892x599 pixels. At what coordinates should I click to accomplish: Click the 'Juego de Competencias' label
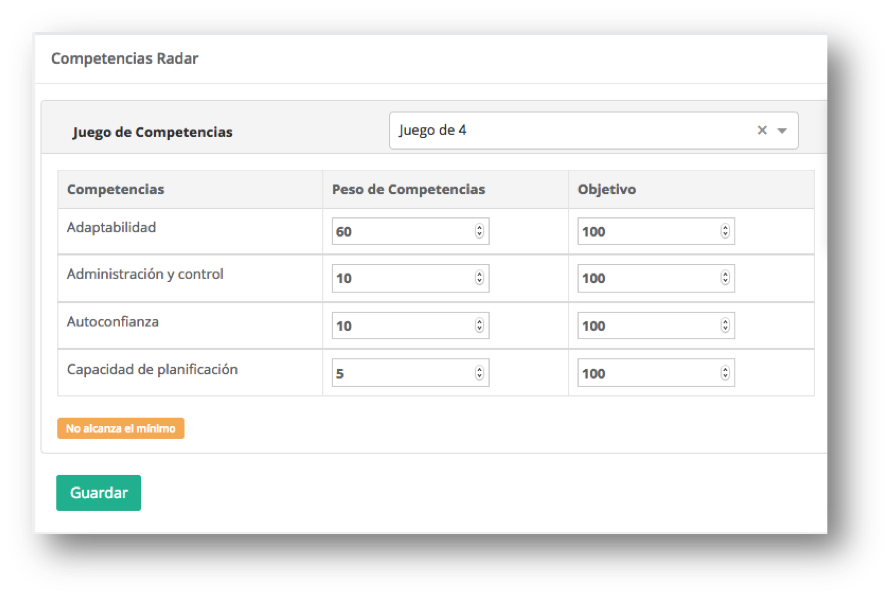click(152, 132)
